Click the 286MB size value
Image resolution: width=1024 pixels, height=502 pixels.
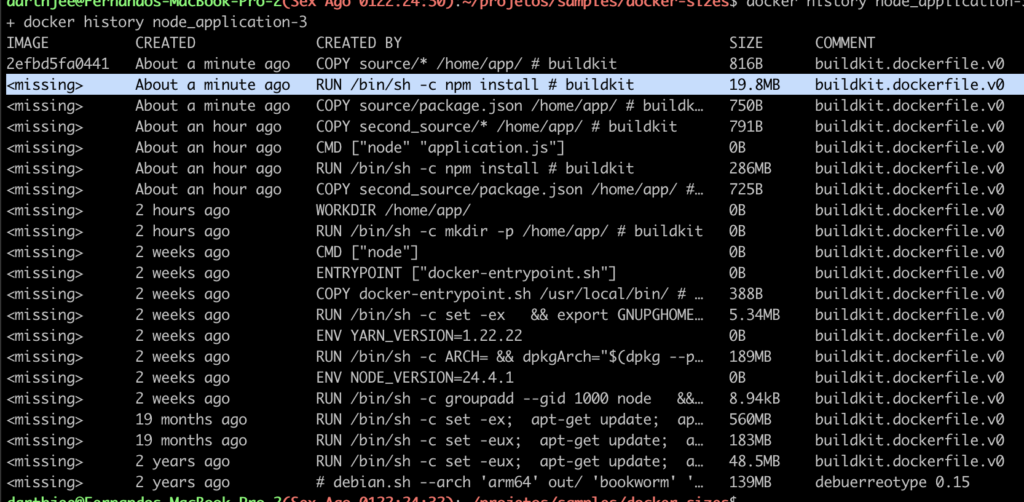[x=750, y=169]
